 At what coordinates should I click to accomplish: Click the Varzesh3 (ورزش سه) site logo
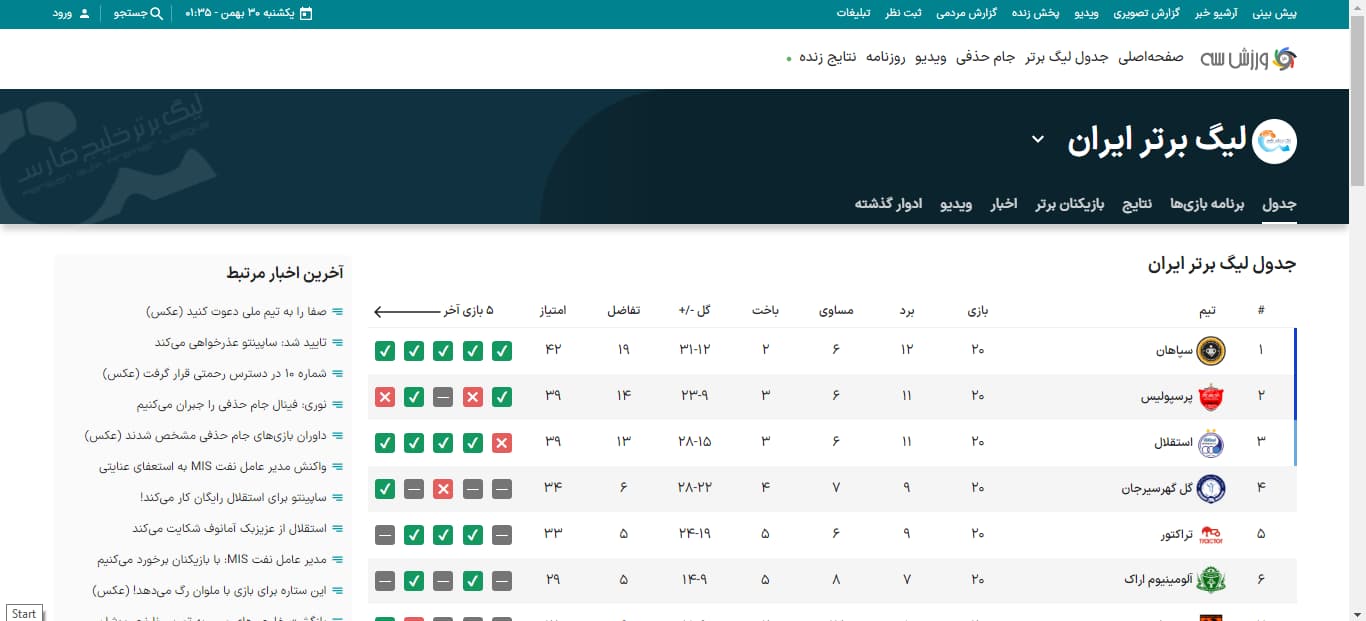point(1248,57)
